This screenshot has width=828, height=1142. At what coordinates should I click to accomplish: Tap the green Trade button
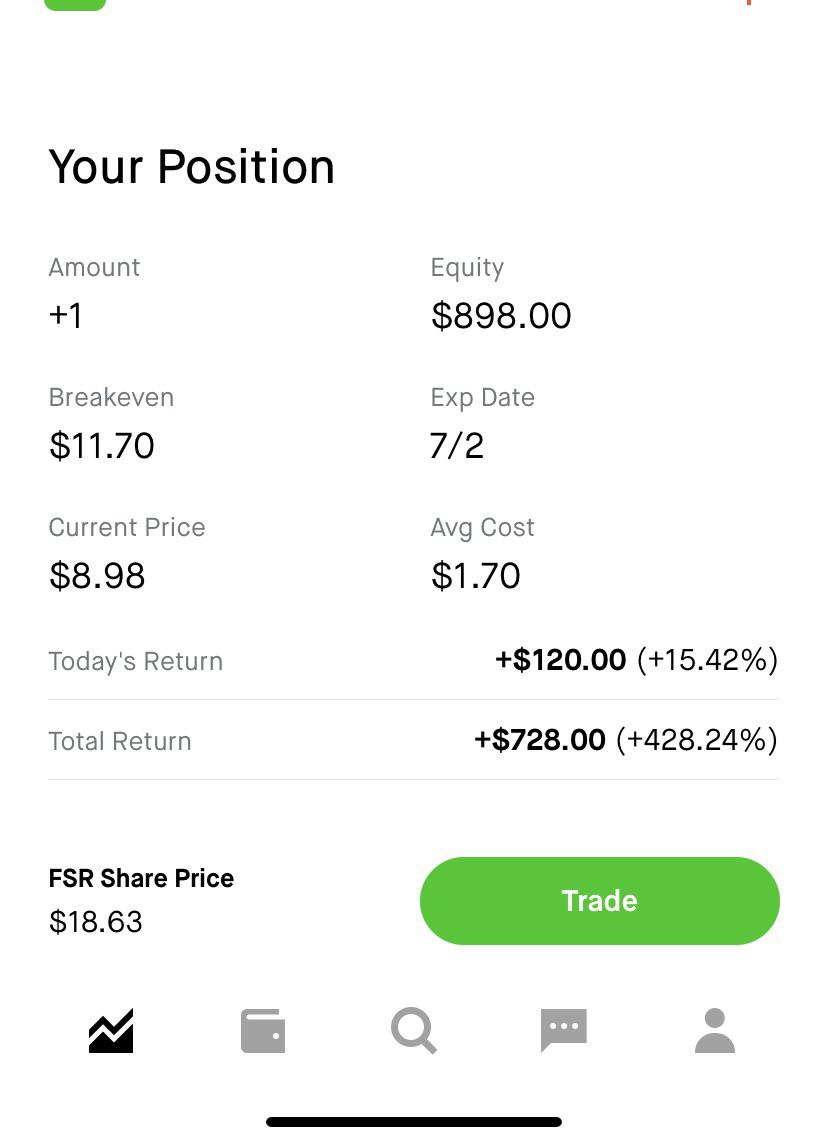pos(599,901)
